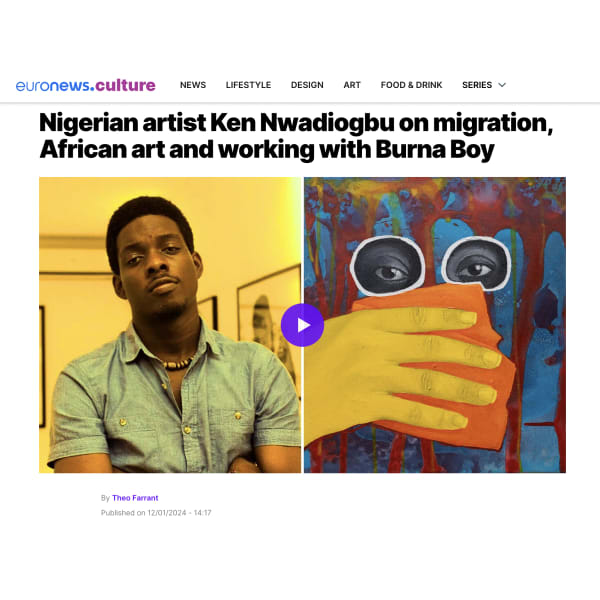
Task: Select DESIGN in the navigation bar
Action: point(307,85)
